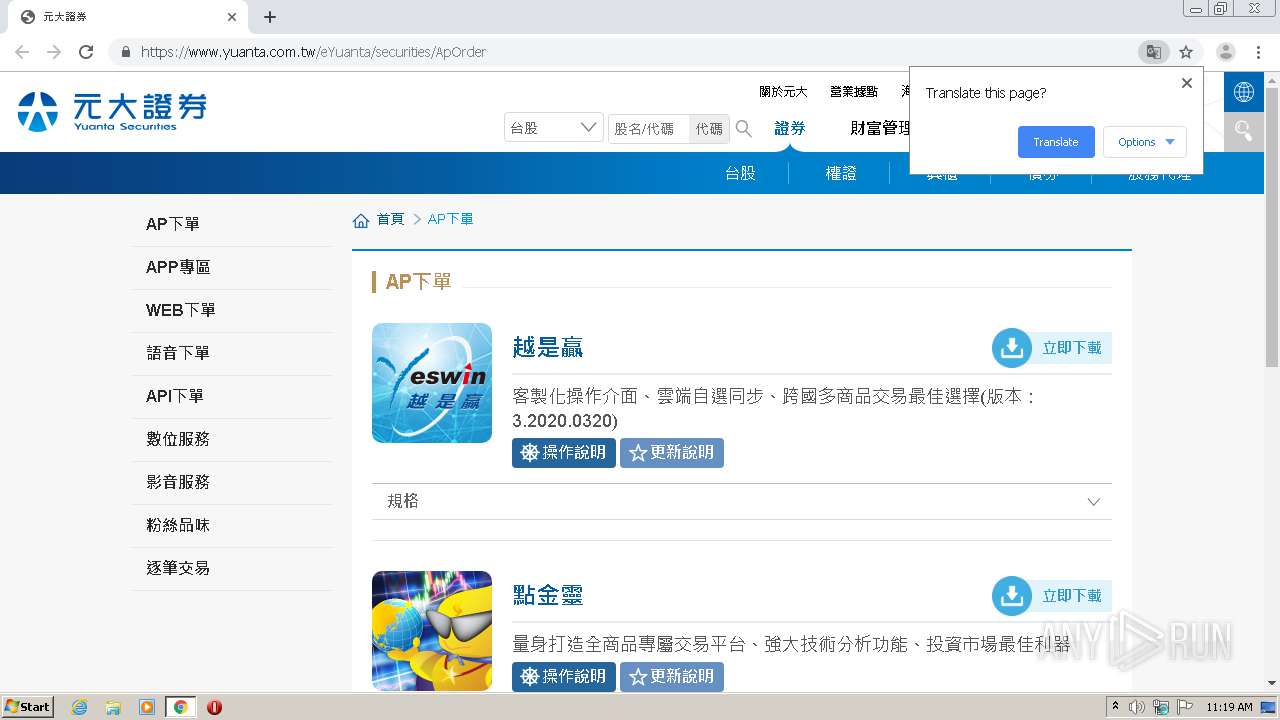The width and height of the screenshot is (1280, 720).
Task: Select 粉絲品味 in the left sidebar
Action: 232,525
